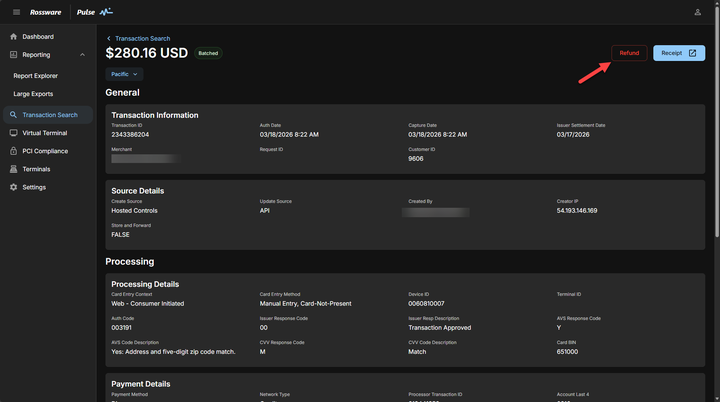Select Large Exports in sidebar

pos(33,94)
